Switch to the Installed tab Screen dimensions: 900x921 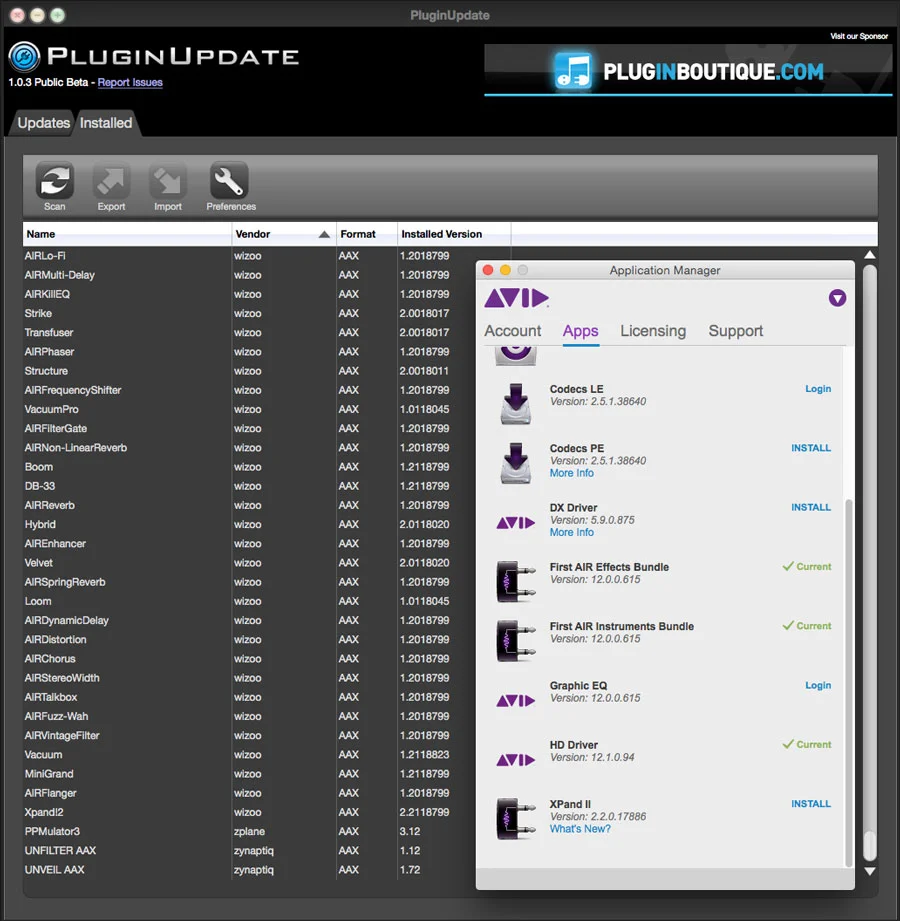[x=106, y=123]
